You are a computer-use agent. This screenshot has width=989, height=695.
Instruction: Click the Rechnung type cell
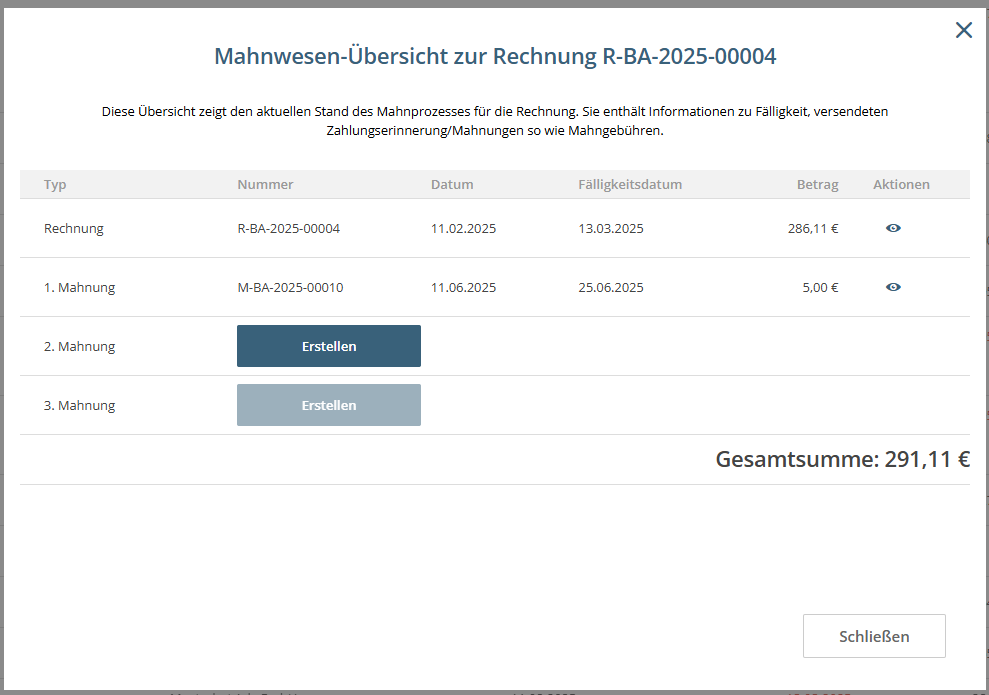[74, 228]
